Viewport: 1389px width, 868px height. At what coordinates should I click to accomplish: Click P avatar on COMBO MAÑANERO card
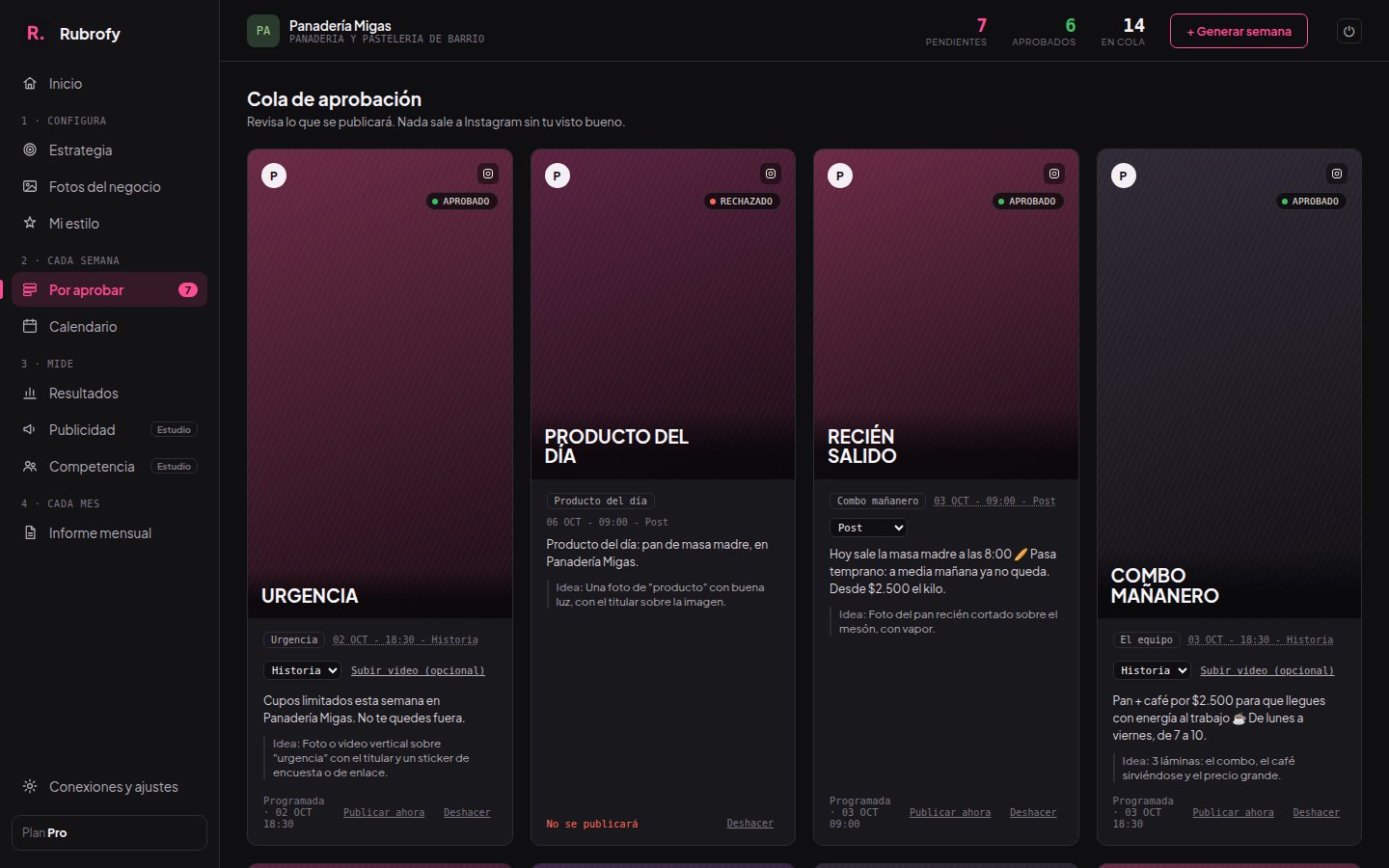[1123, 176]
